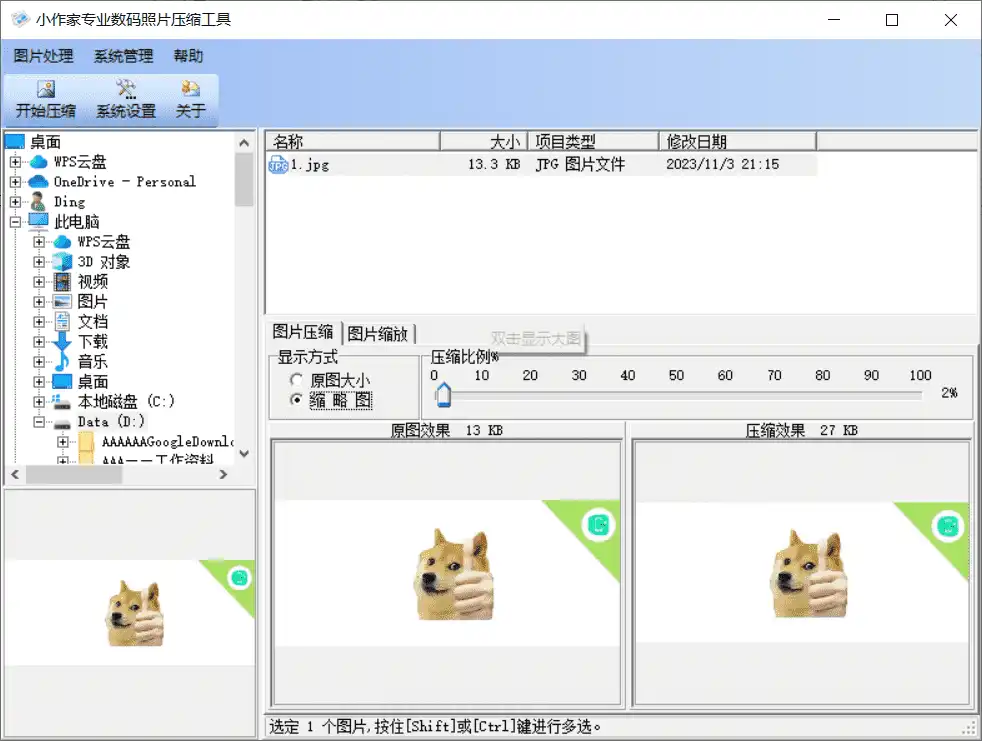Sort by 名称 column header
Viewport: 982px width, 741px height.
tap(353, 141)
